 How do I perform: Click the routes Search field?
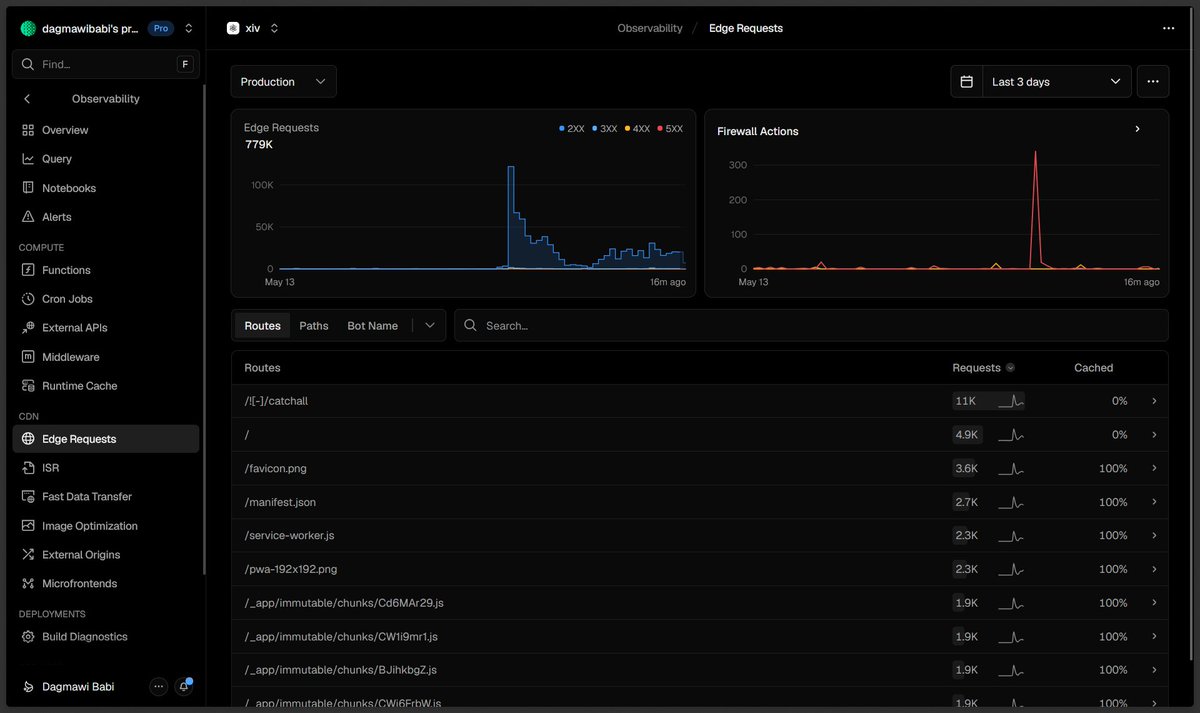click(811, 326)
